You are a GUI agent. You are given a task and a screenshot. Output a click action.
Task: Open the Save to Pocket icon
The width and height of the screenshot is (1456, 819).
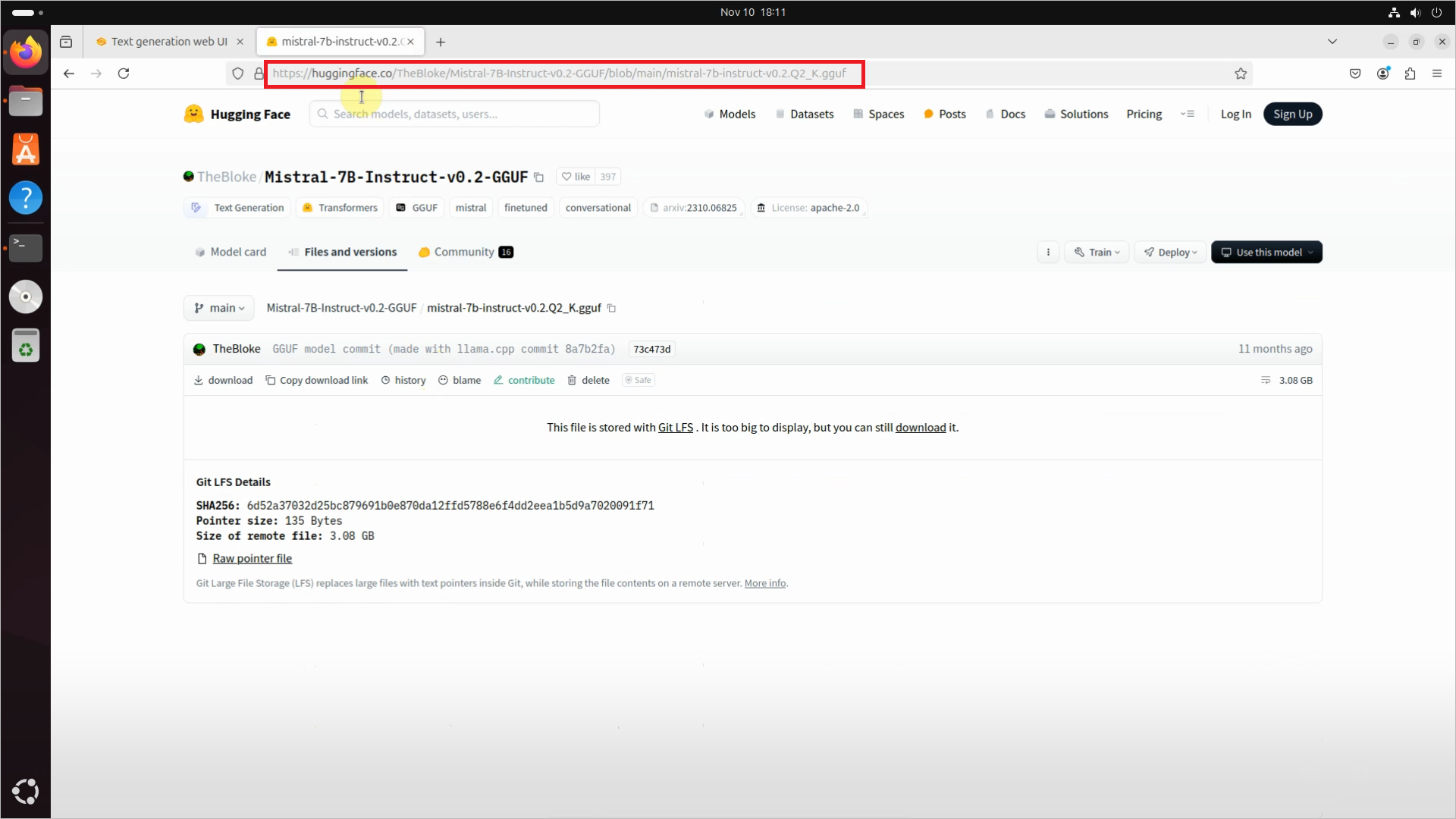pos(1355,74)
